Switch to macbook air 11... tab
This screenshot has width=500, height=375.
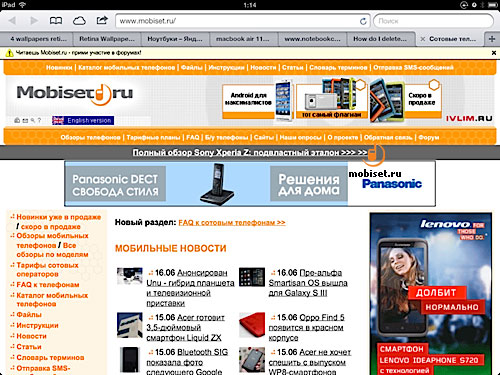(x=243, y=39)
